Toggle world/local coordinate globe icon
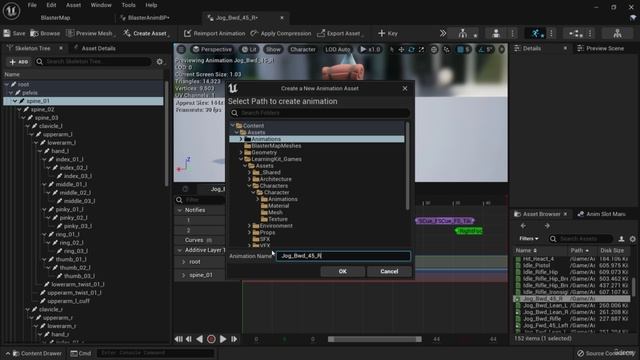The height and width of the screenshot is (360, 640). pyautogui.click(x=434, y=49)
